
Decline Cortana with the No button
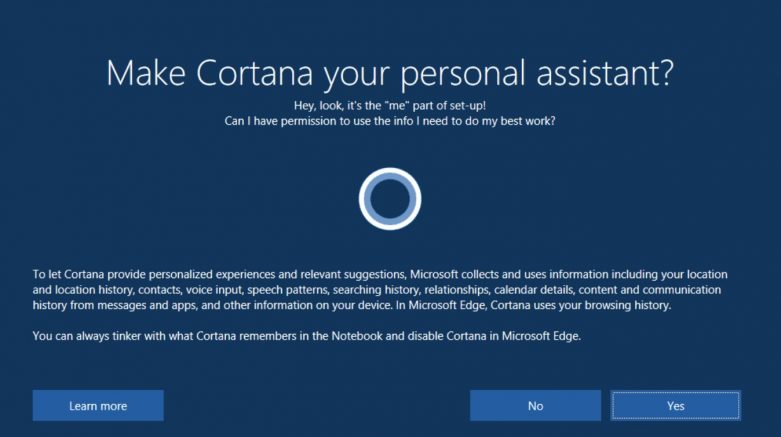click(x=535, y=406)
